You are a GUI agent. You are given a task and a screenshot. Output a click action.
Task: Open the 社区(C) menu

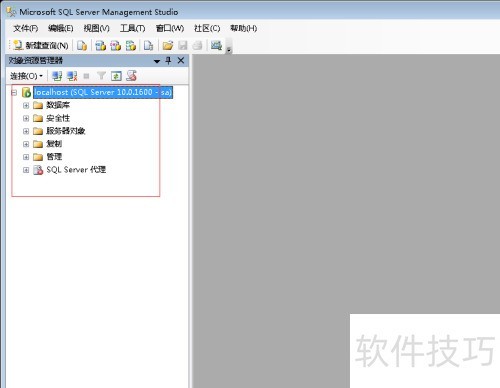(207, 28)
